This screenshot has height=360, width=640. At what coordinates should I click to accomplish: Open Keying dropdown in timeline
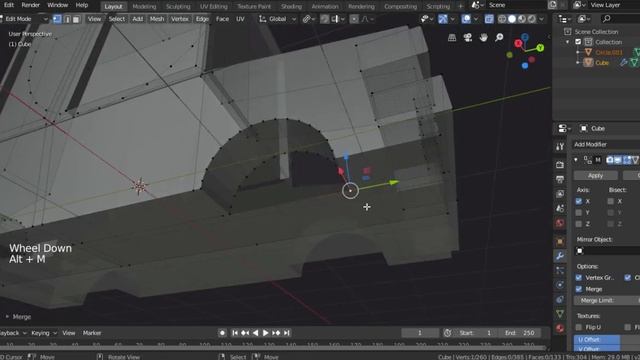(x=44, y=333)
